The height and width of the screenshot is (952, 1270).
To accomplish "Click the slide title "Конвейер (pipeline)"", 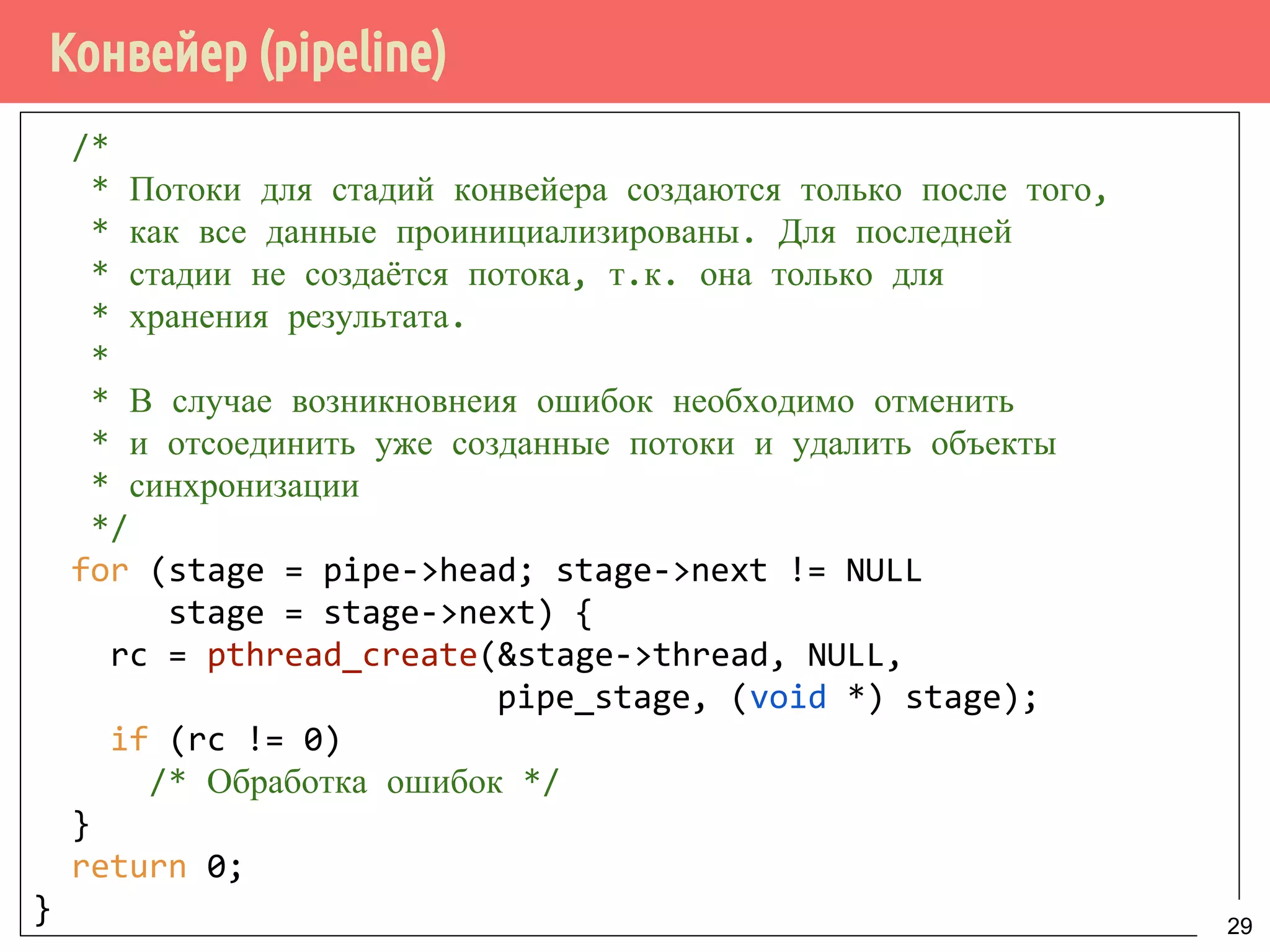I will click(x=248, y=54).
